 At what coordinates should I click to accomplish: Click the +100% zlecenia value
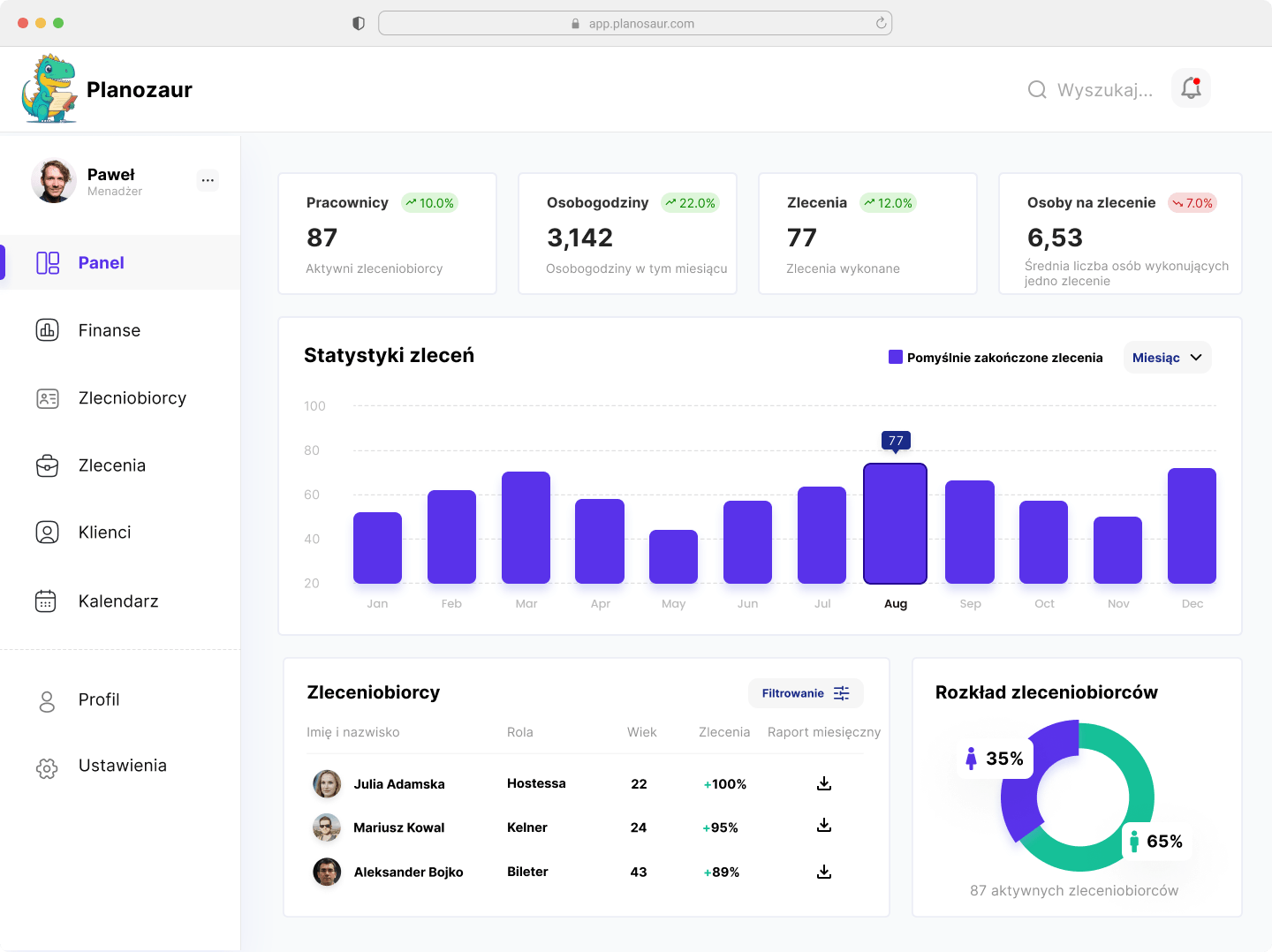[x=725, y=784]
